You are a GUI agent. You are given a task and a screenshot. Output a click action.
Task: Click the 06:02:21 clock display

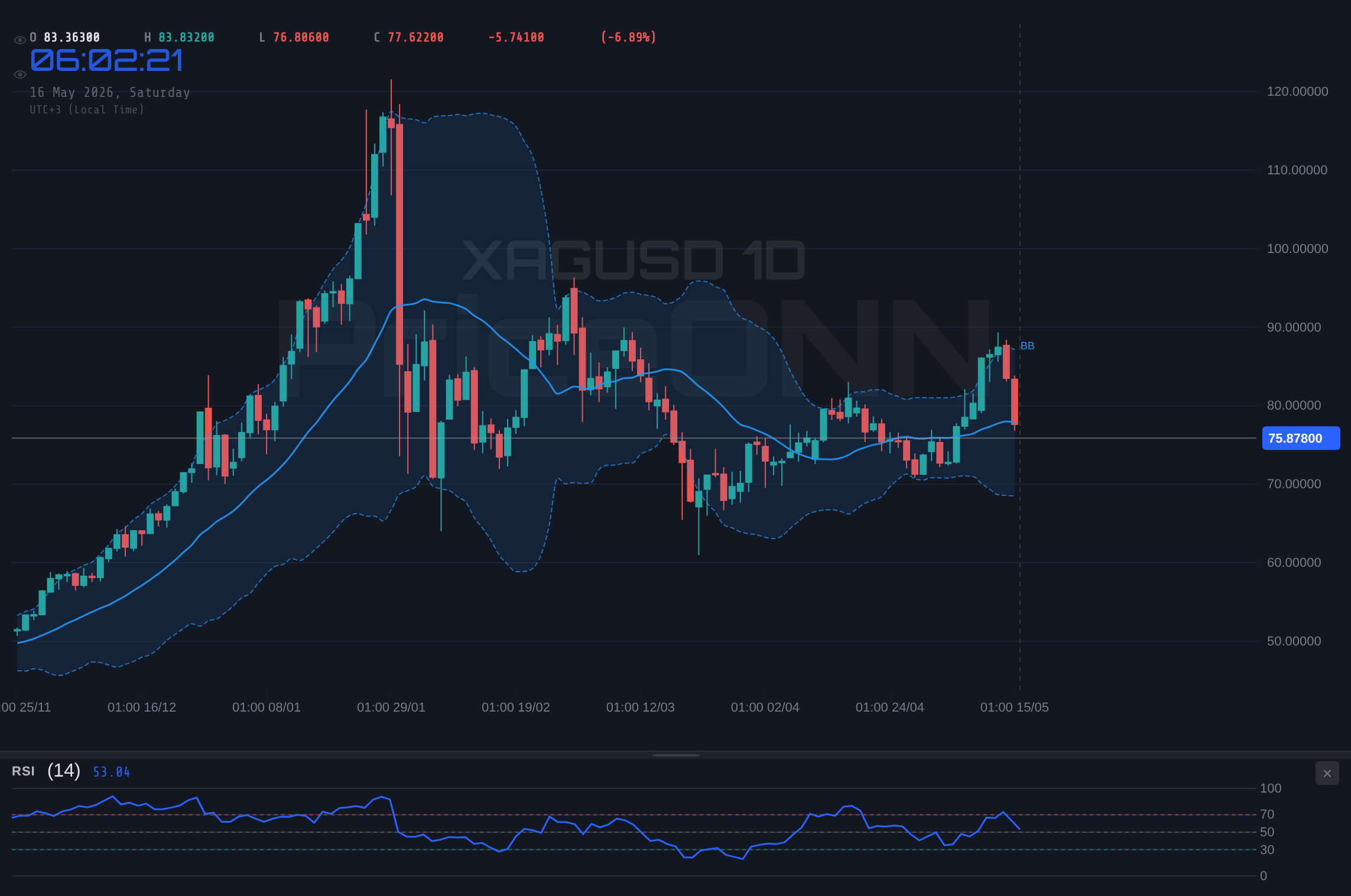(x=107, y=60)
